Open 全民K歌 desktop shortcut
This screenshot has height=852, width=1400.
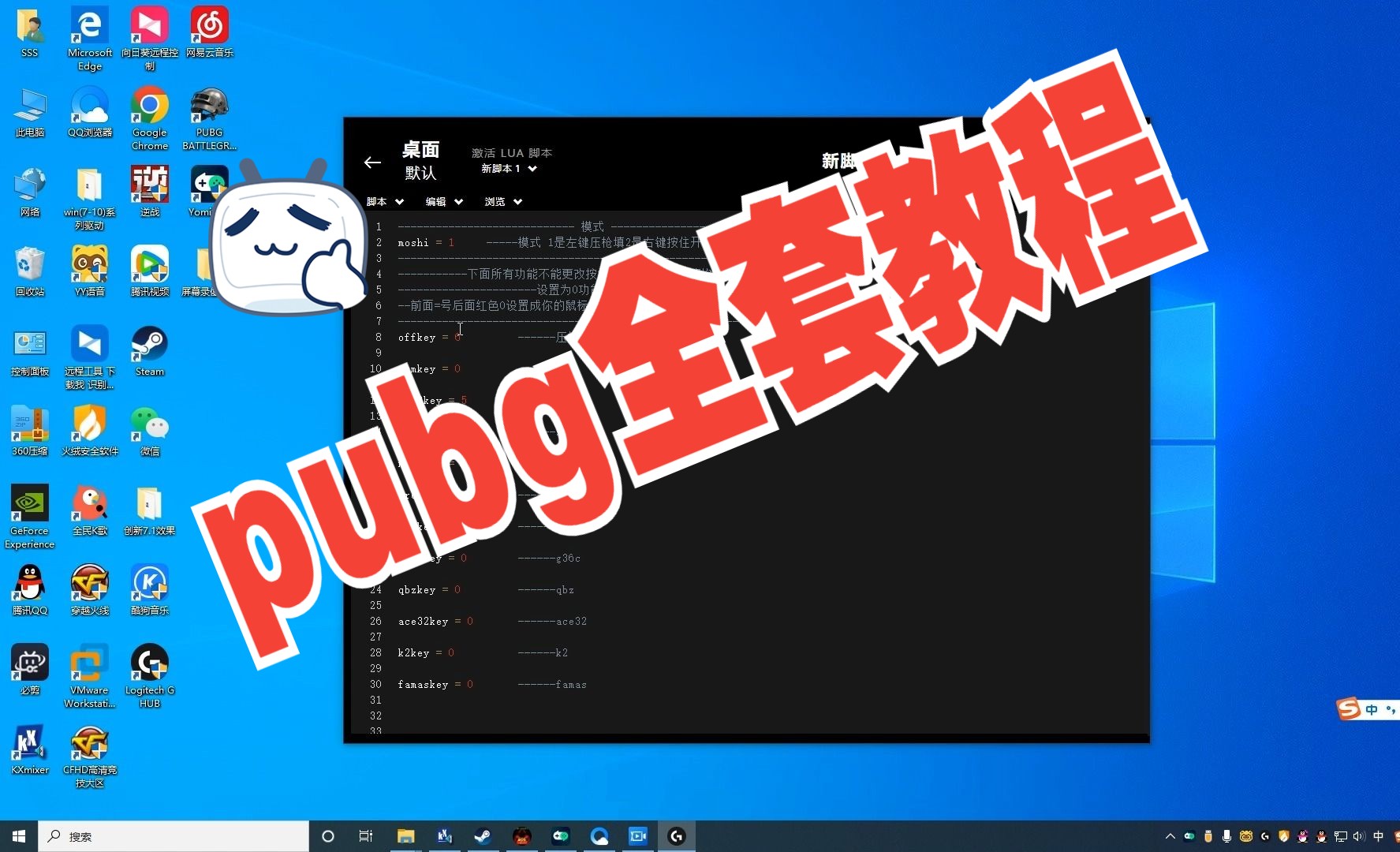click(x=90, y=511)
